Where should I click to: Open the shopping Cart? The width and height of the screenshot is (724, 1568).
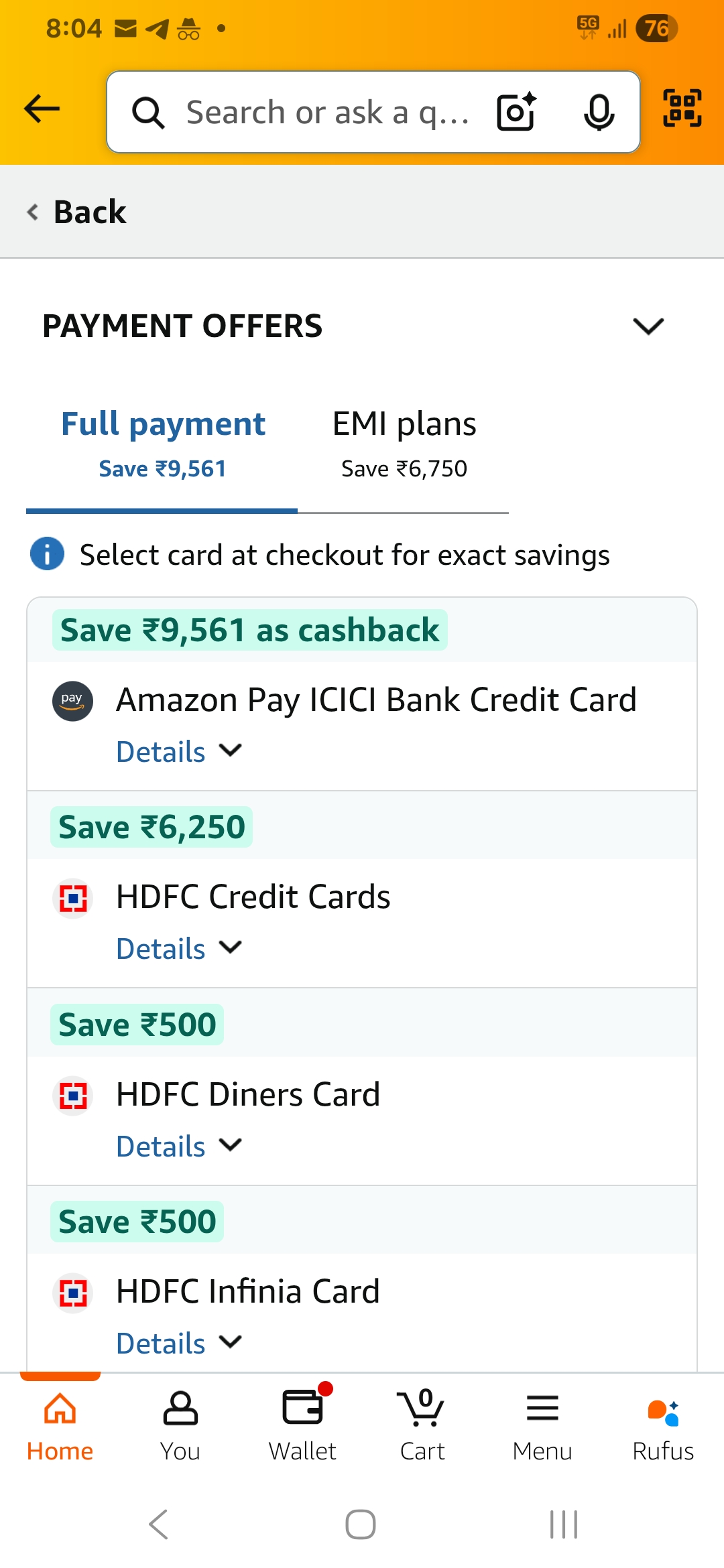tap(422, 1424)
